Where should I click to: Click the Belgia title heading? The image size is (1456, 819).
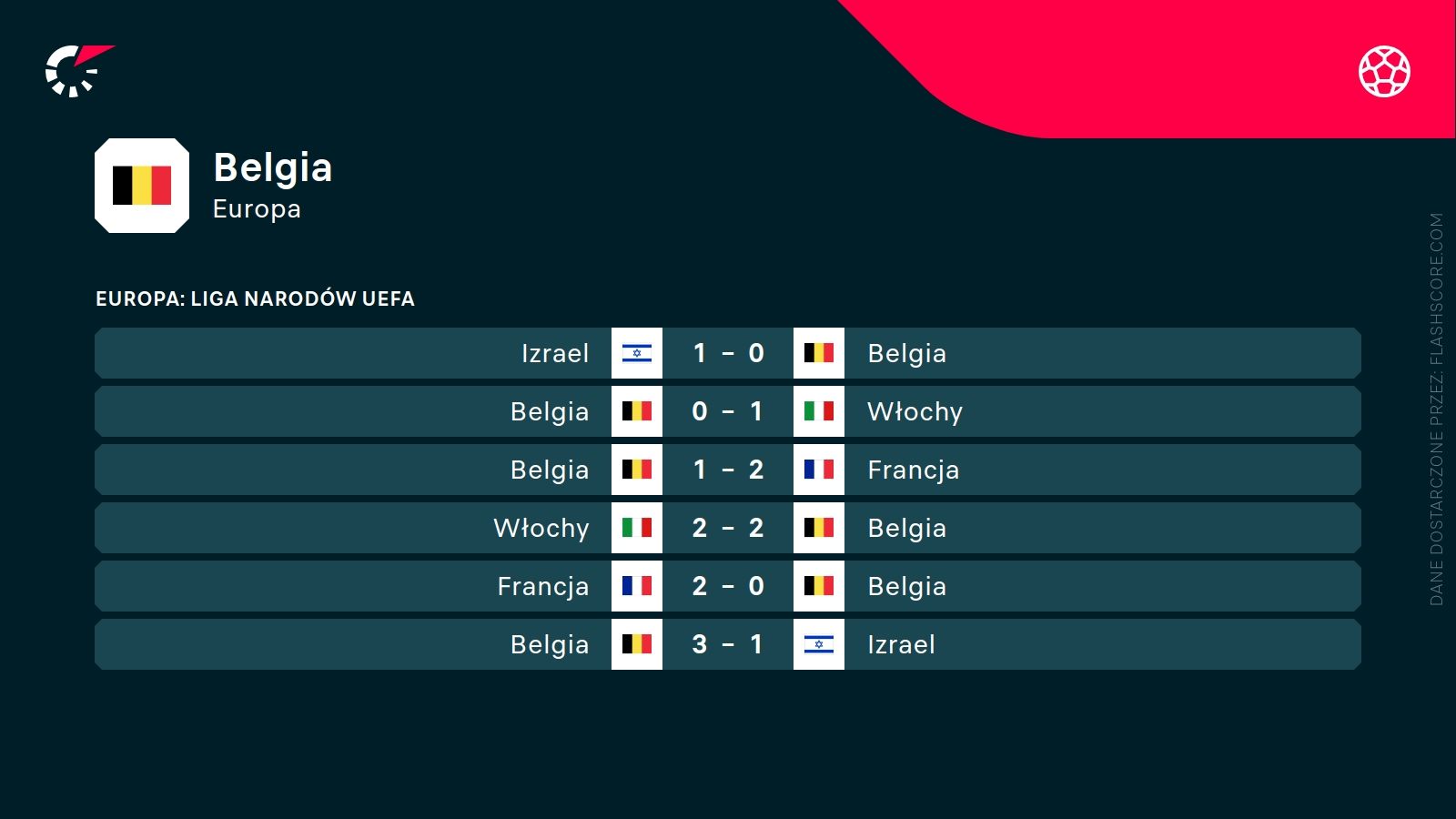coord(272,167)
